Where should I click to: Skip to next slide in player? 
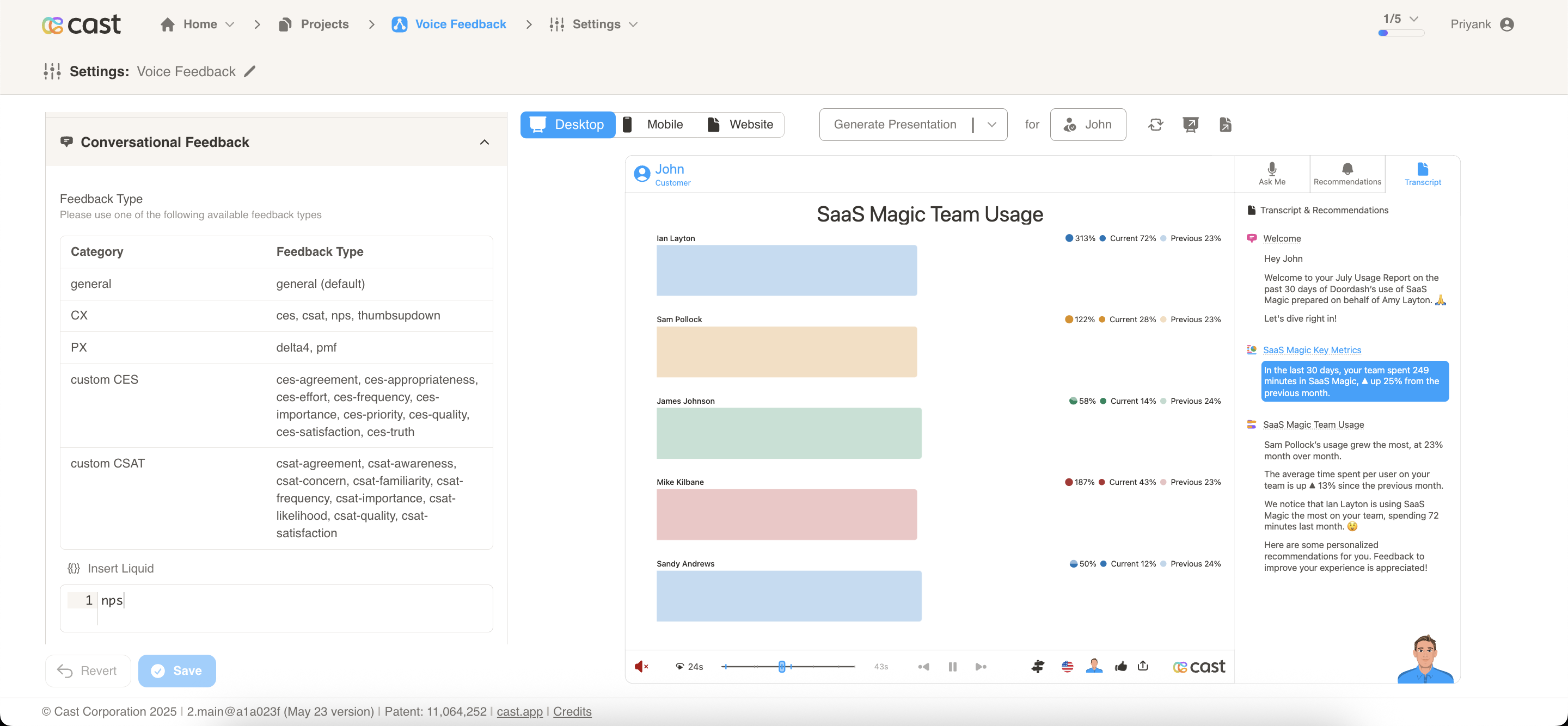981,666
